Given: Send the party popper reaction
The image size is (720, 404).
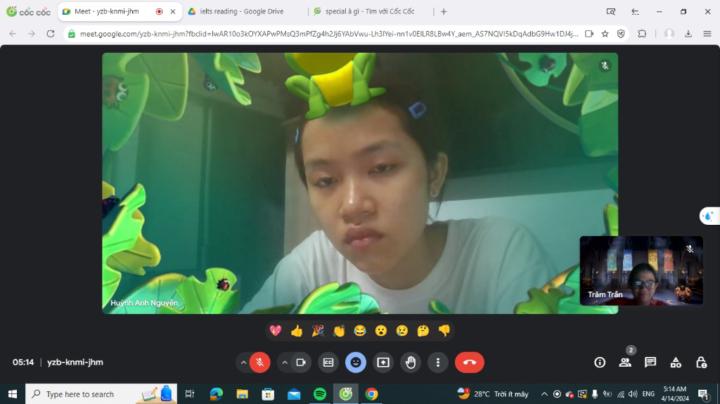Looking at the screenshot, I should point(318,331).
